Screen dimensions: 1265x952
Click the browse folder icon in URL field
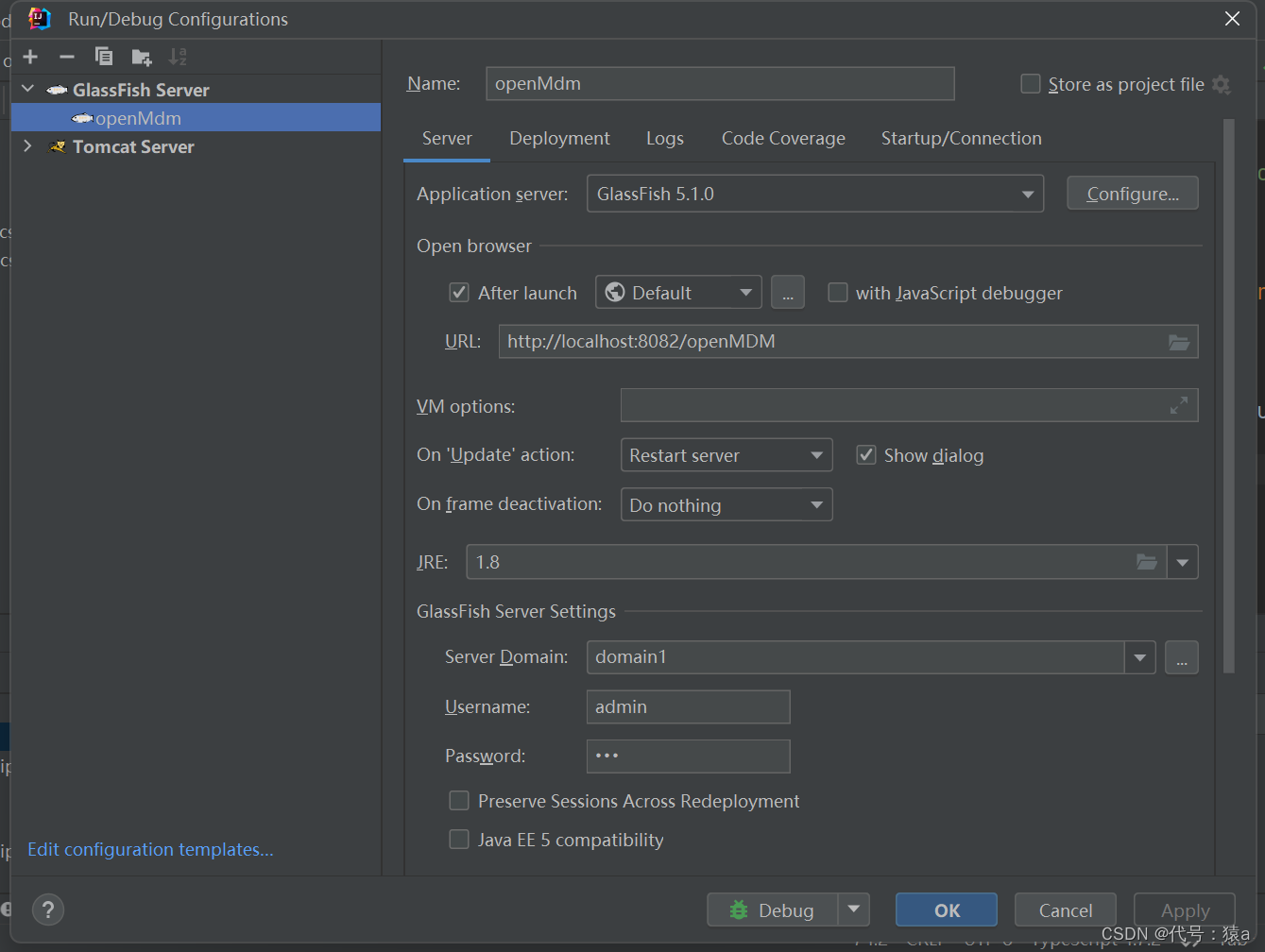(x=1179, y=342)
